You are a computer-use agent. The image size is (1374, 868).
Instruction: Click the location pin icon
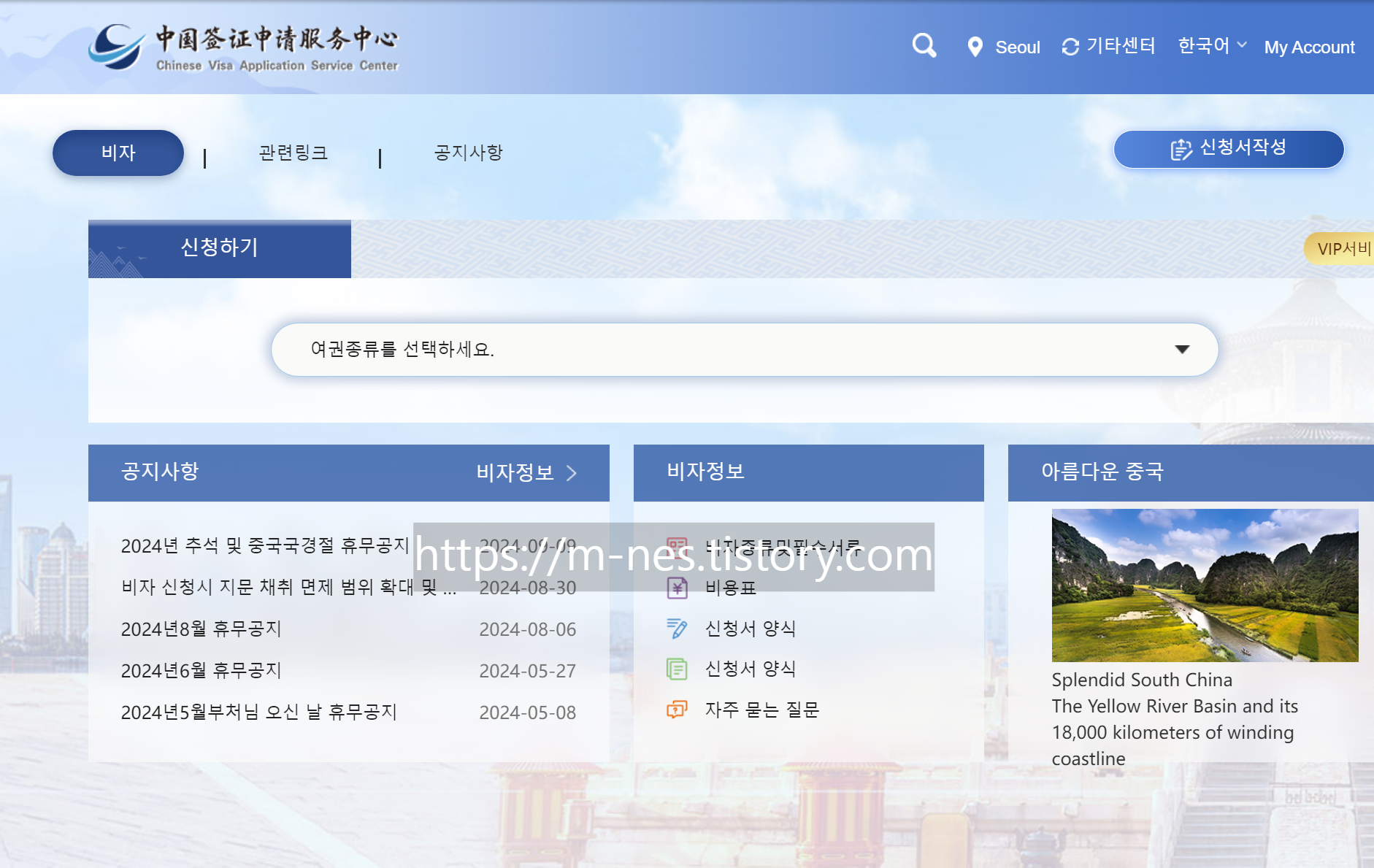pyautogui.click(x=975, y=47)
